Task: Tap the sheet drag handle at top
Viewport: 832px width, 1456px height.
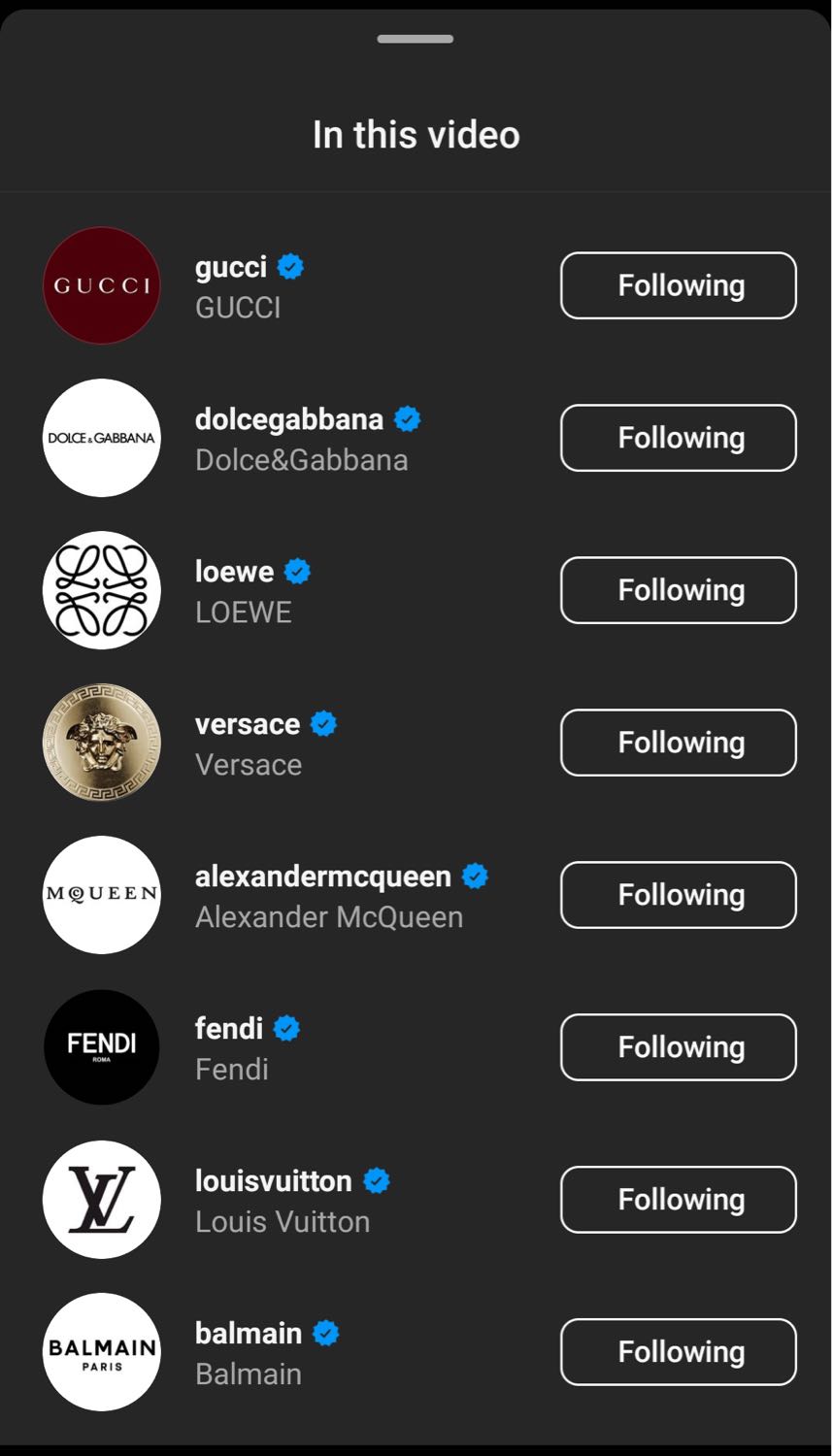Action: [x=416, y=39]
